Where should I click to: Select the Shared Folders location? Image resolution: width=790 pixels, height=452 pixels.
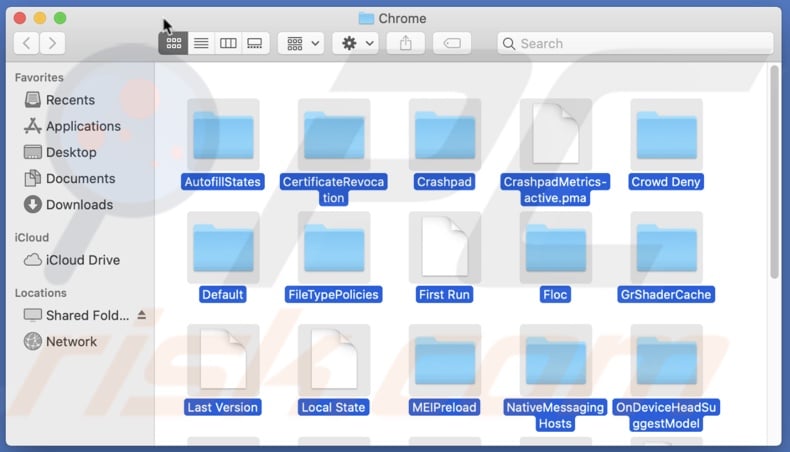pyautogui.click(x=77, y=315)
